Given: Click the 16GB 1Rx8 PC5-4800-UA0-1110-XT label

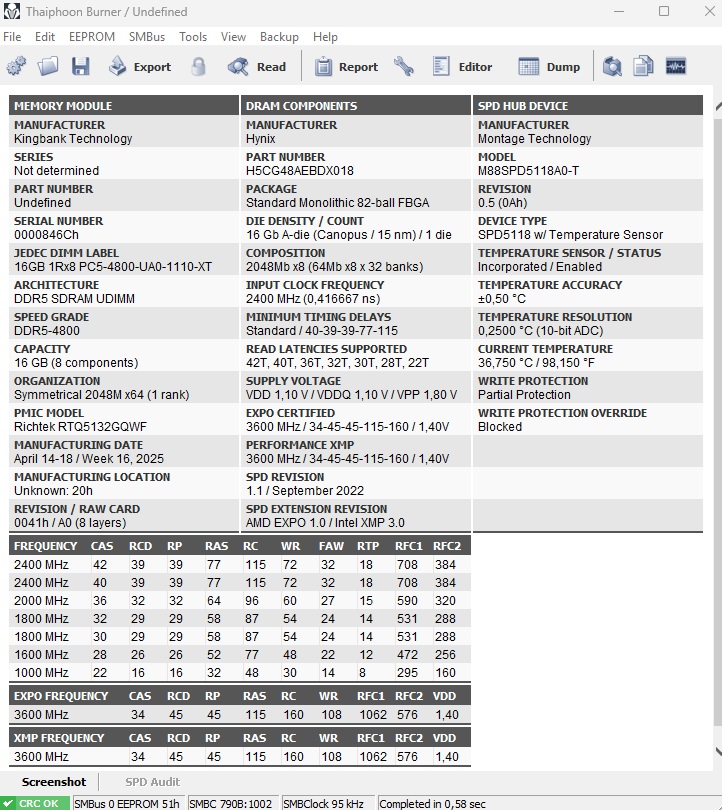Looking at the screenshot, I should pyautogui.click(x=113, y=267).
